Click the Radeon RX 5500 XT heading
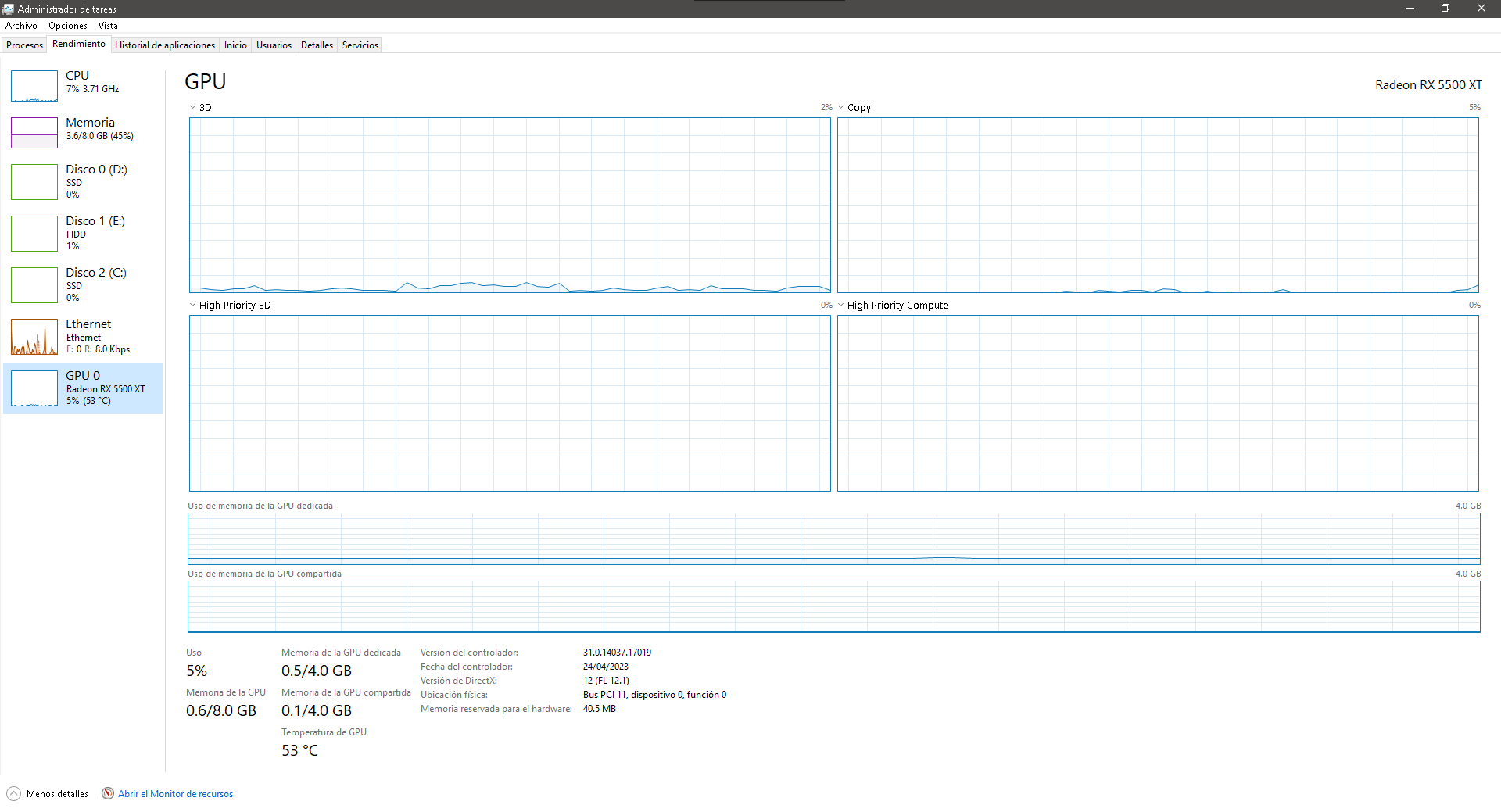 (x=1428, y=85)
